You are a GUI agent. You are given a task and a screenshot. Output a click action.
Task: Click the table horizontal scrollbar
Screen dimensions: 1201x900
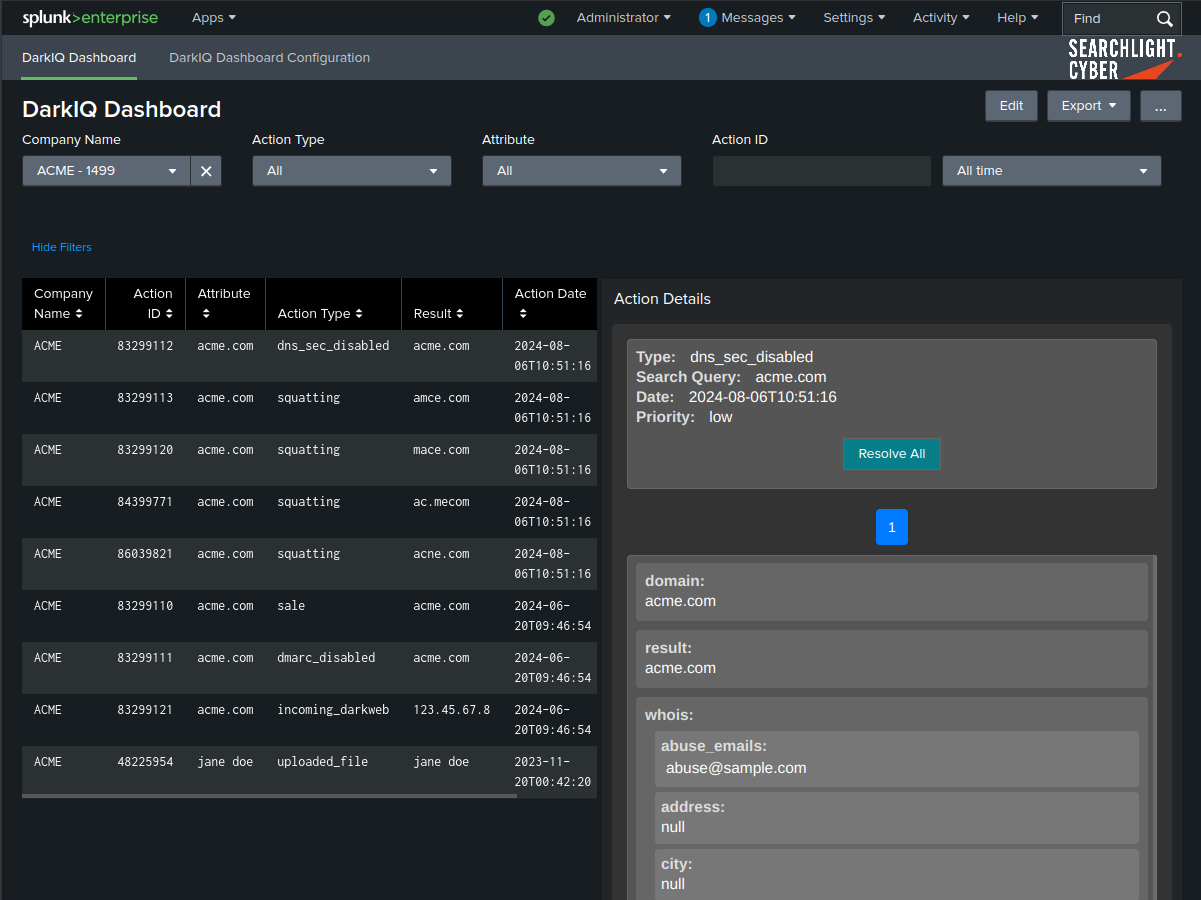[269, 796]
